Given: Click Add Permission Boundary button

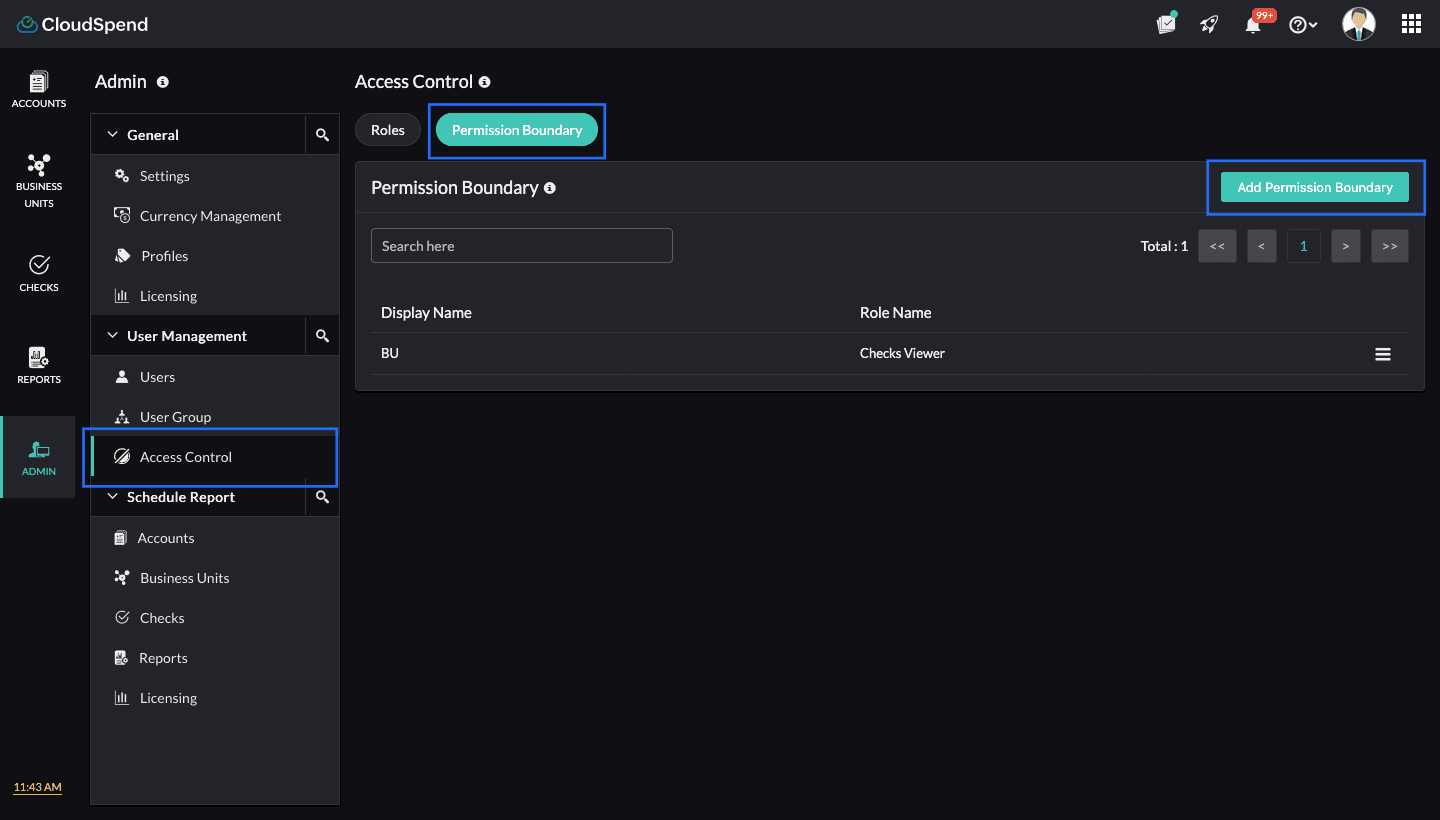Looking at the screenshot, I should point(1314,187).
